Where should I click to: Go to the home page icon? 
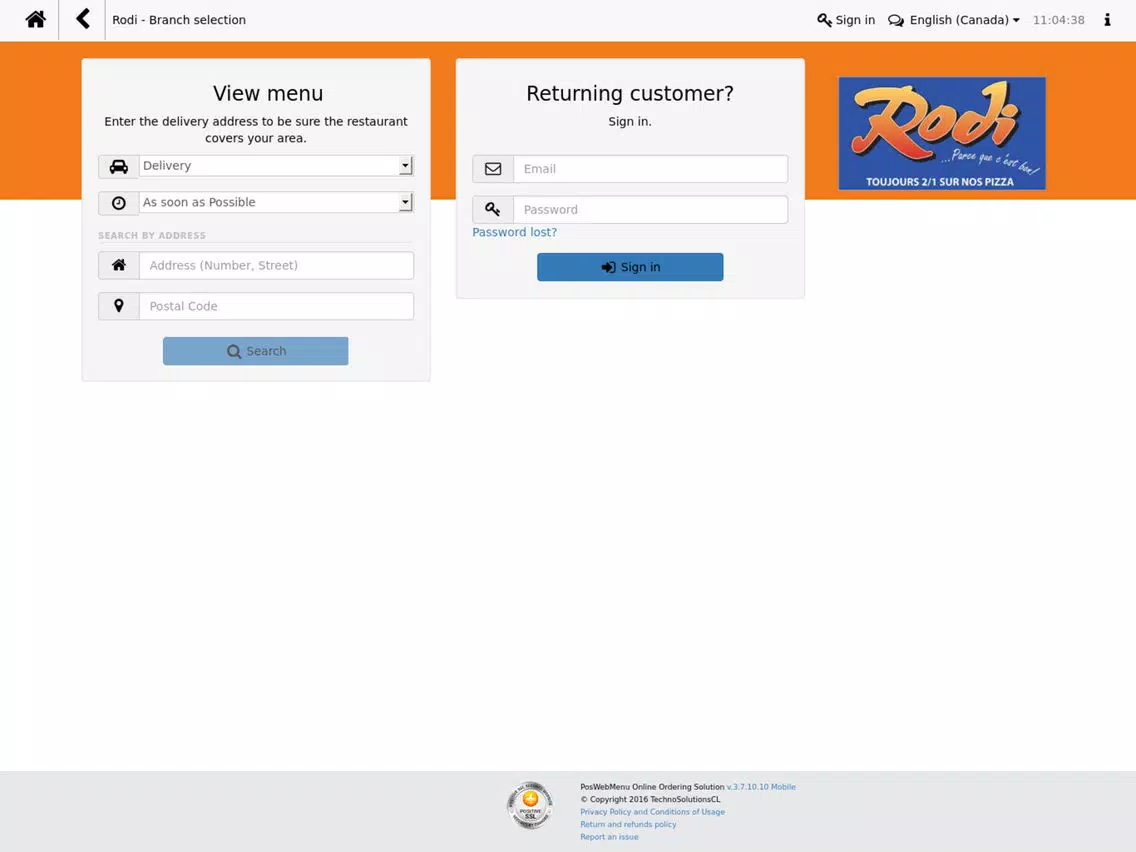point(36,20)
